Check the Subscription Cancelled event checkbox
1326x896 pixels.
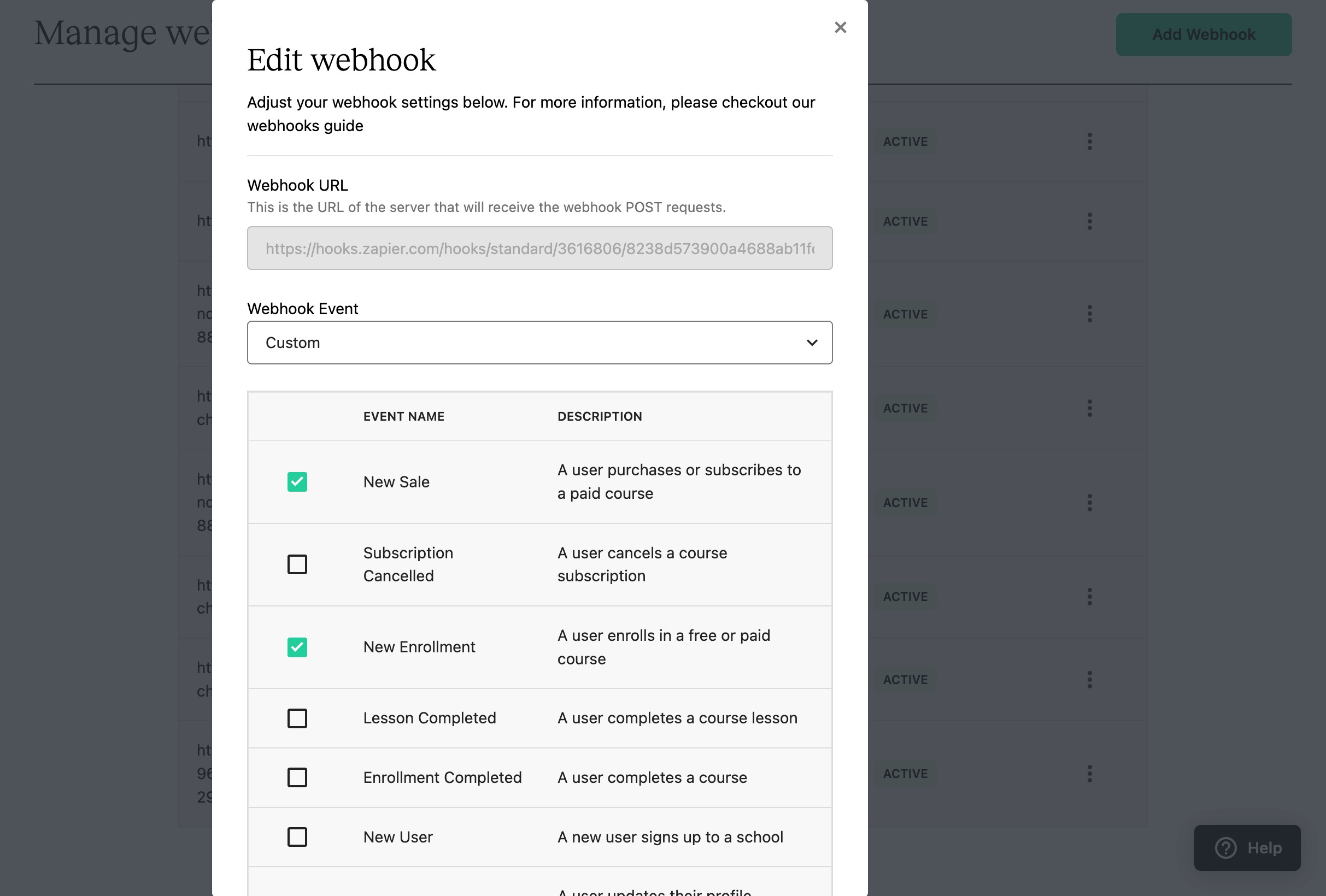[297, 564]
